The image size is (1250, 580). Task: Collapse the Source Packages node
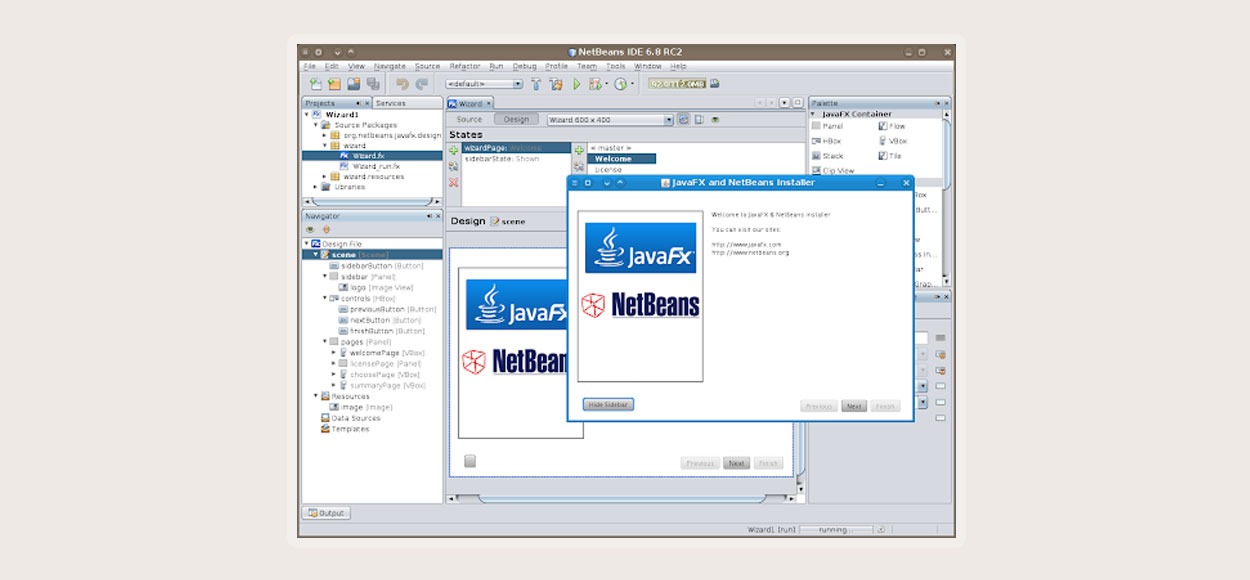(316, 125)
